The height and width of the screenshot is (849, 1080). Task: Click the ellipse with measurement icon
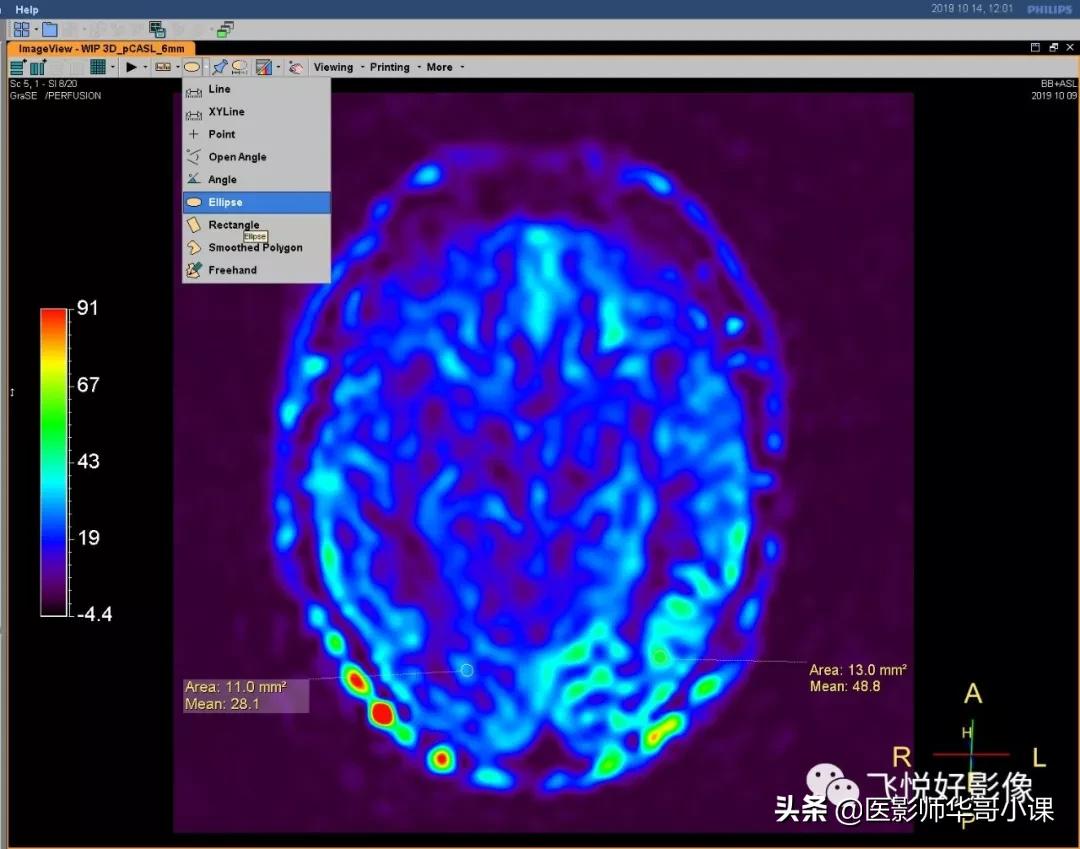[x=240, y=67]
